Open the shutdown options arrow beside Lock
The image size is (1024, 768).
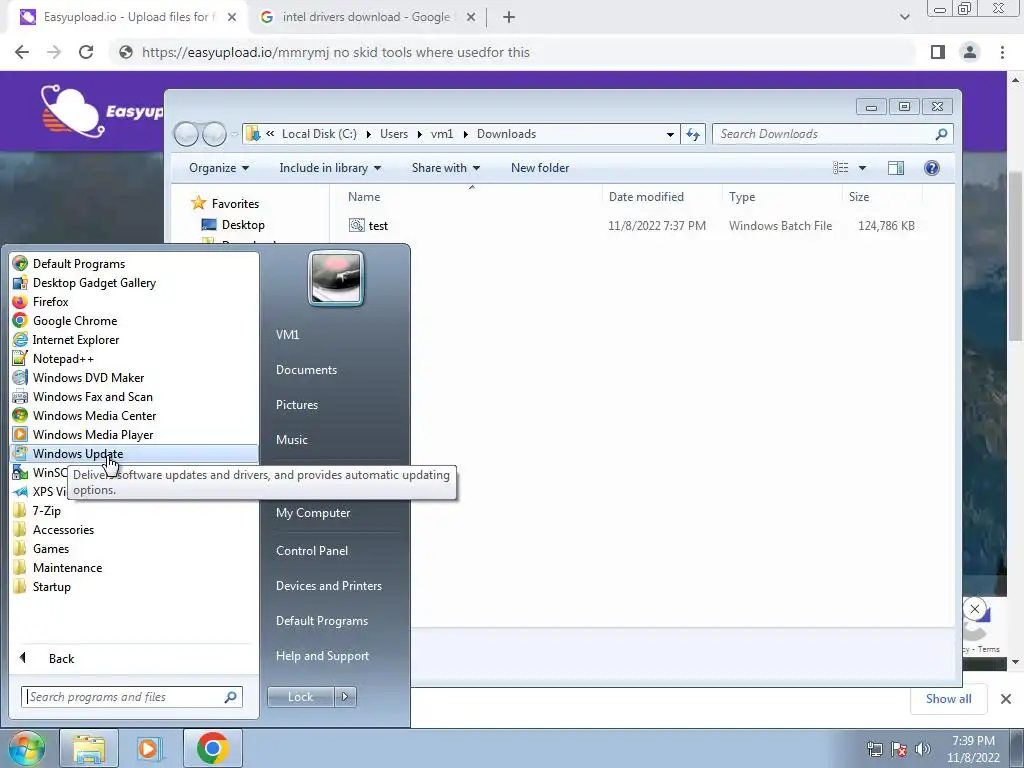(x=345, y=697)
